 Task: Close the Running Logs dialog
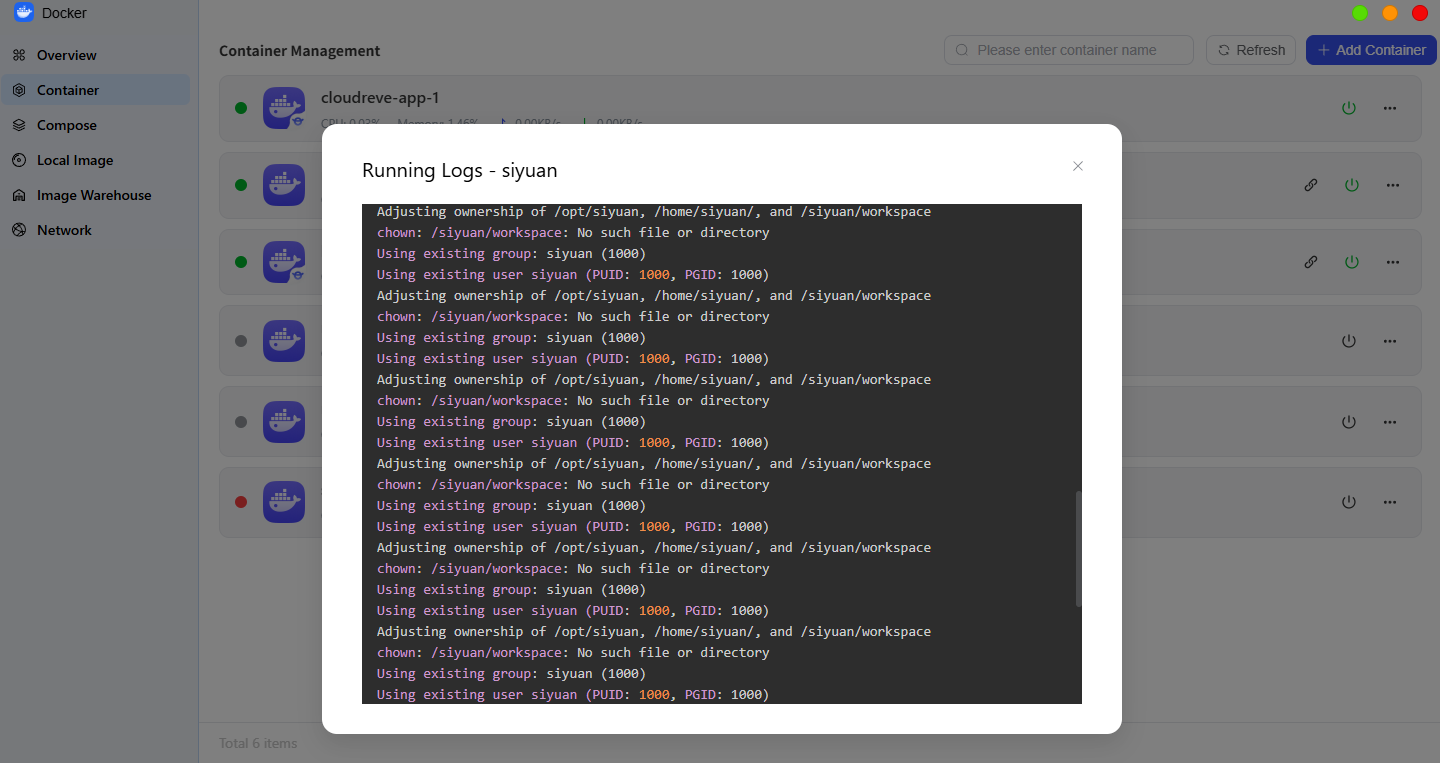point(1078,166)
